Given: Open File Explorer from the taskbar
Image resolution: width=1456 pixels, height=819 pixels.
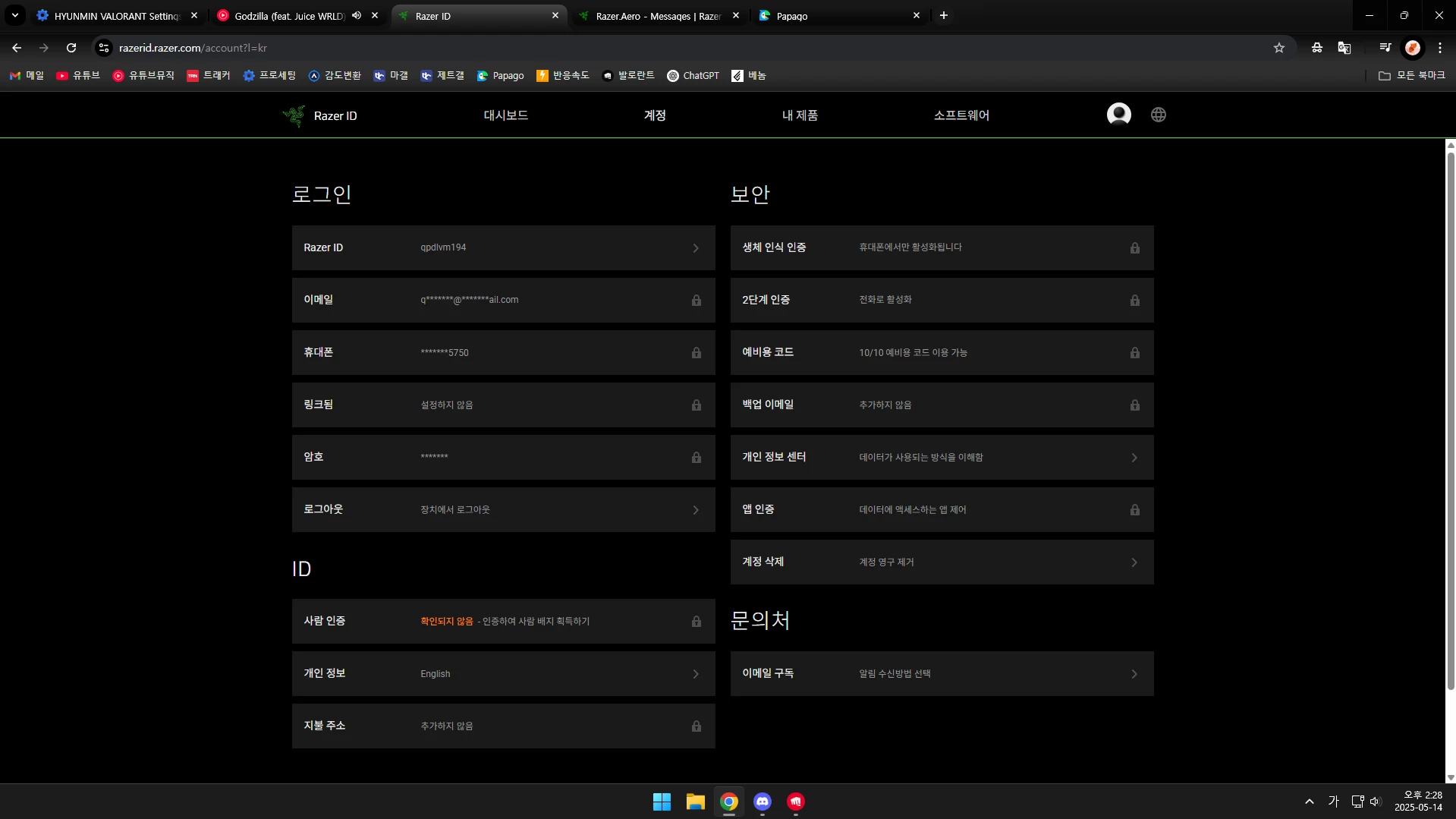Looking at the screenshot, I should 695,802.
